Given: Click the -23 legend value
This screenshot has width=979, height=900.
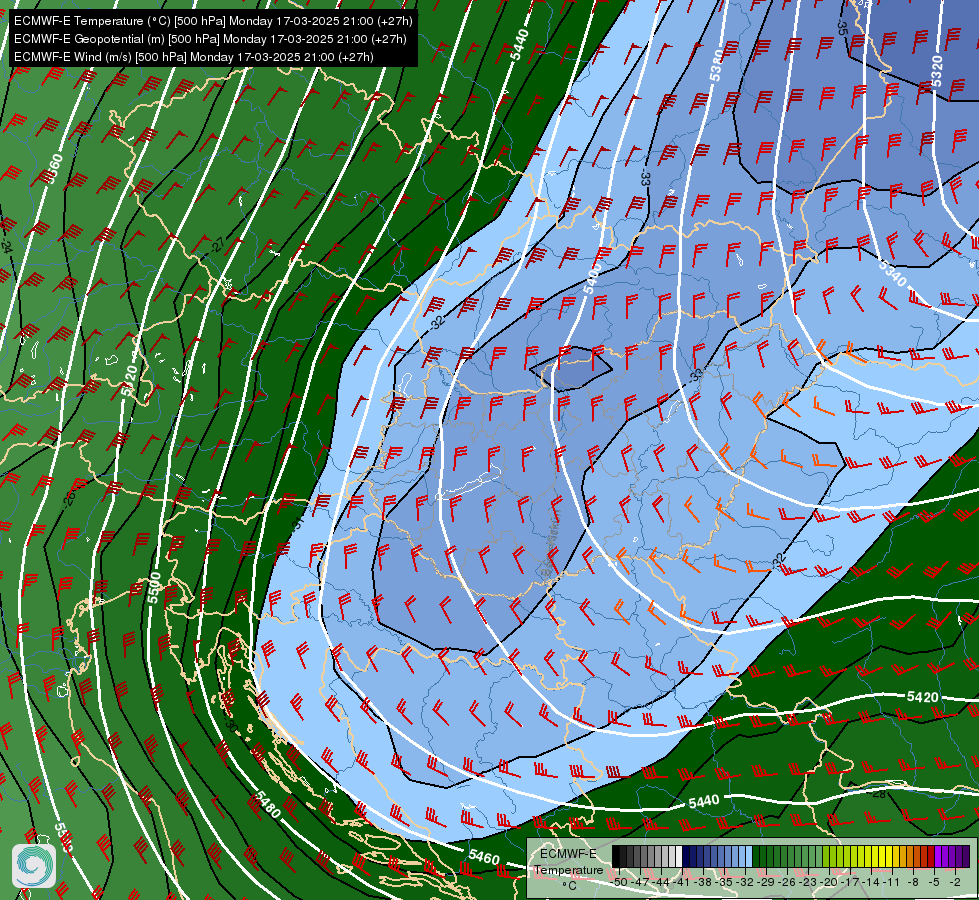Looking at the screenshot, I should pos(808,883).
